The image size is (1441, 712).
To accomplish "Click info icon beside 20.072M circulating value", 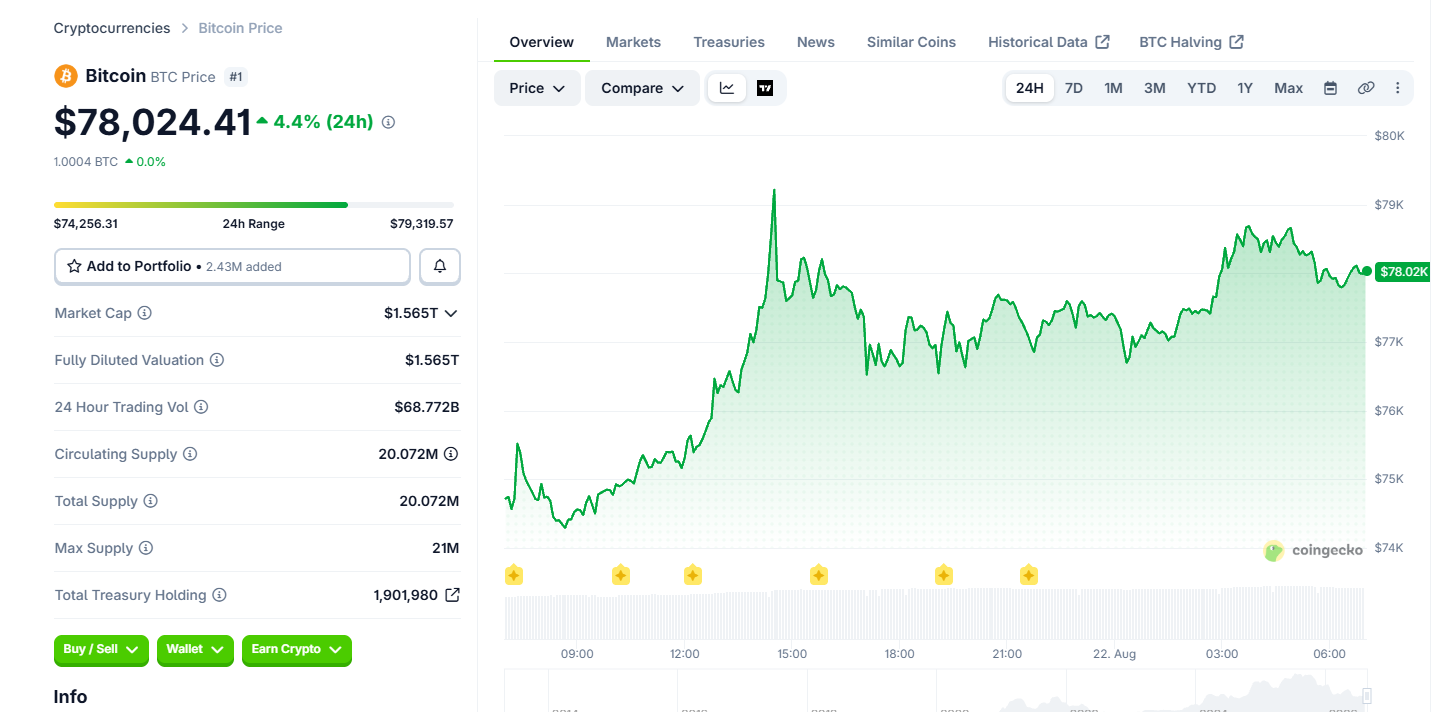I will pos(451,454).
